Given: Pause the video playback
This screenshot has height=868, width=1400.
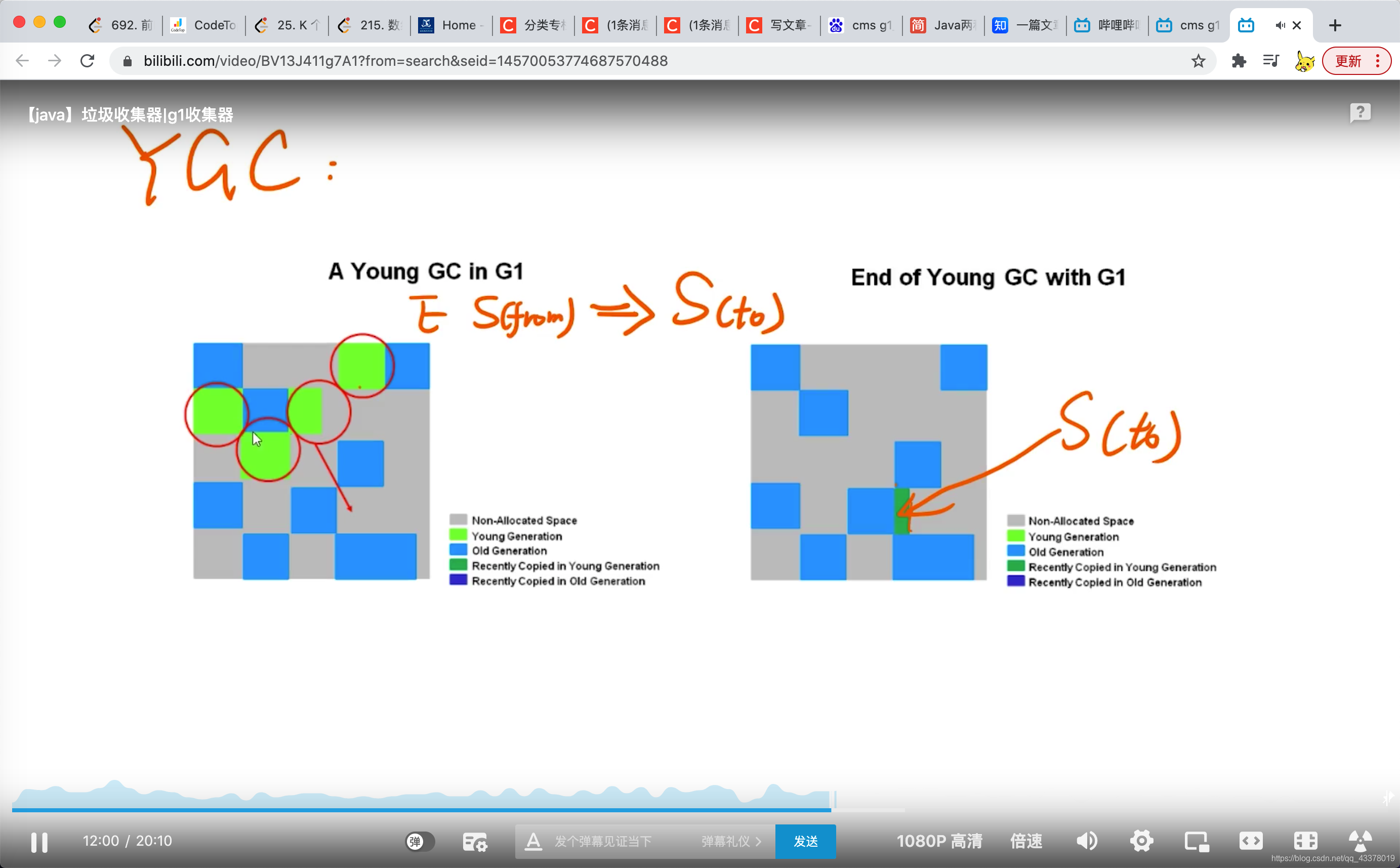Looking at the screenshot, I should click(x=39, y=842).
